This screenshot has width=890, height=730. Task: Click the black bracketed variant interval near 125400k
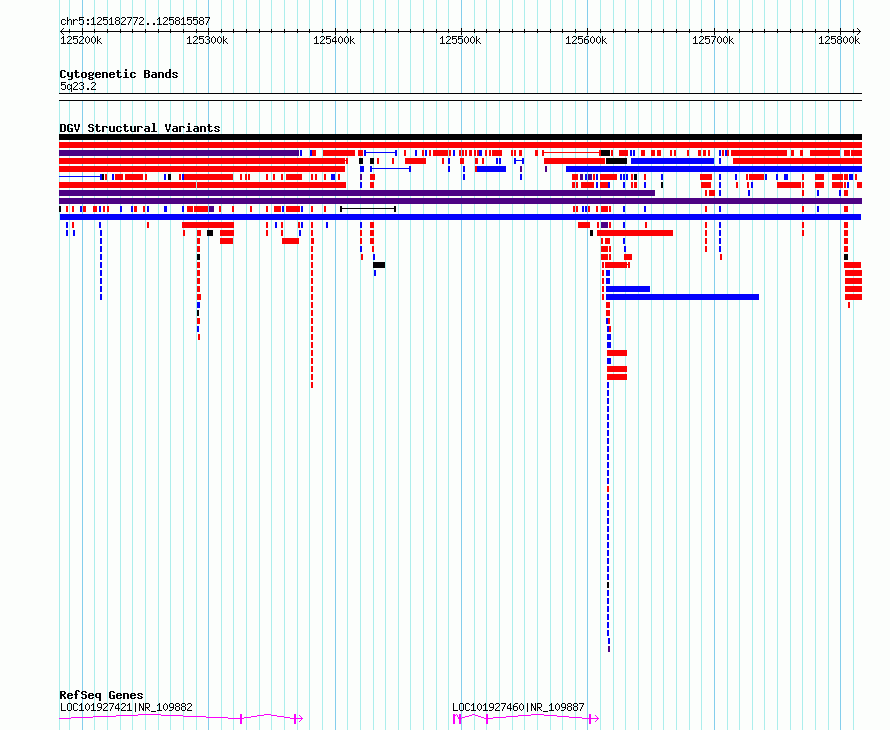pyautogui.click(x=368, y=209)
